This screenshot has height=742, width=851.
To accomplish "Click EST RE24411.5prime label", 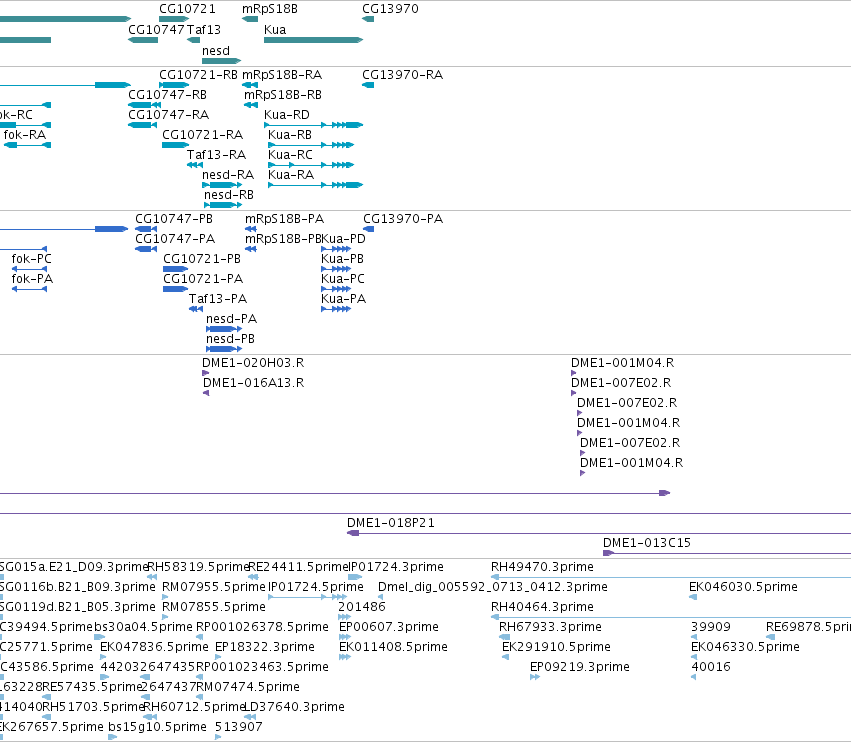I will tap(299, 567).
